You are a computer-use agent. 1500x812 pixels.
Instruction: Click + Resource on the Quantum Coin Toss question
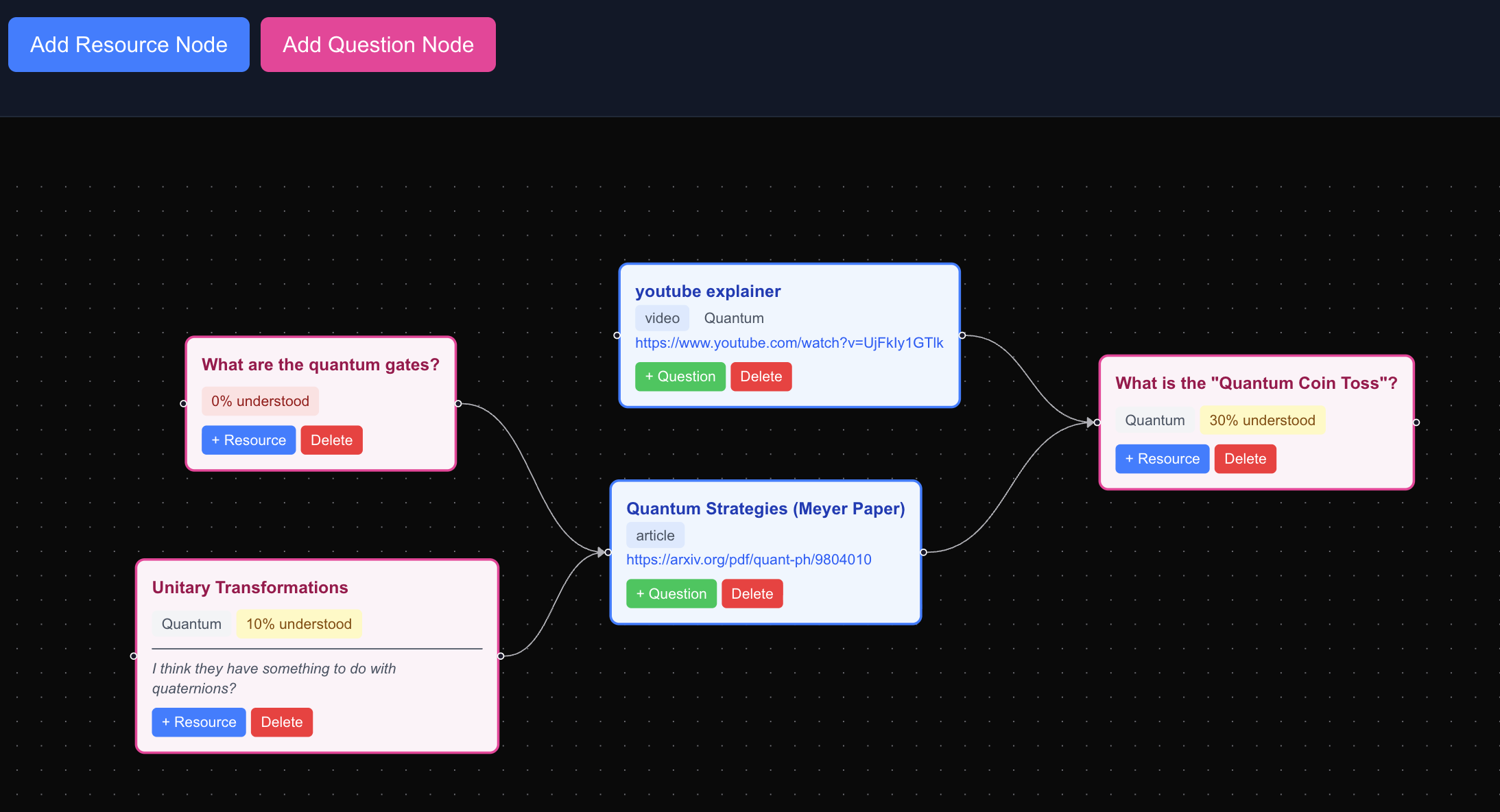click(1162, 458)
